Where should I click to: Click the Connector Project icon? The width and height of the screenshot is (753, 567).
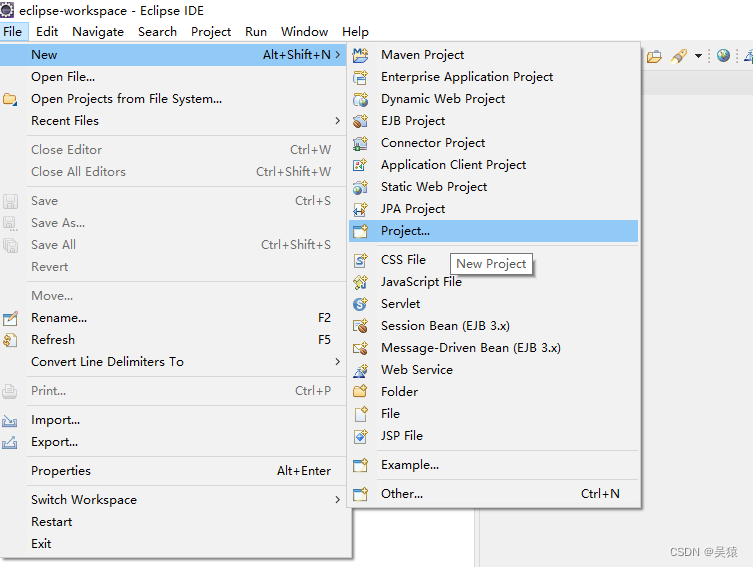tap(360, 143)
